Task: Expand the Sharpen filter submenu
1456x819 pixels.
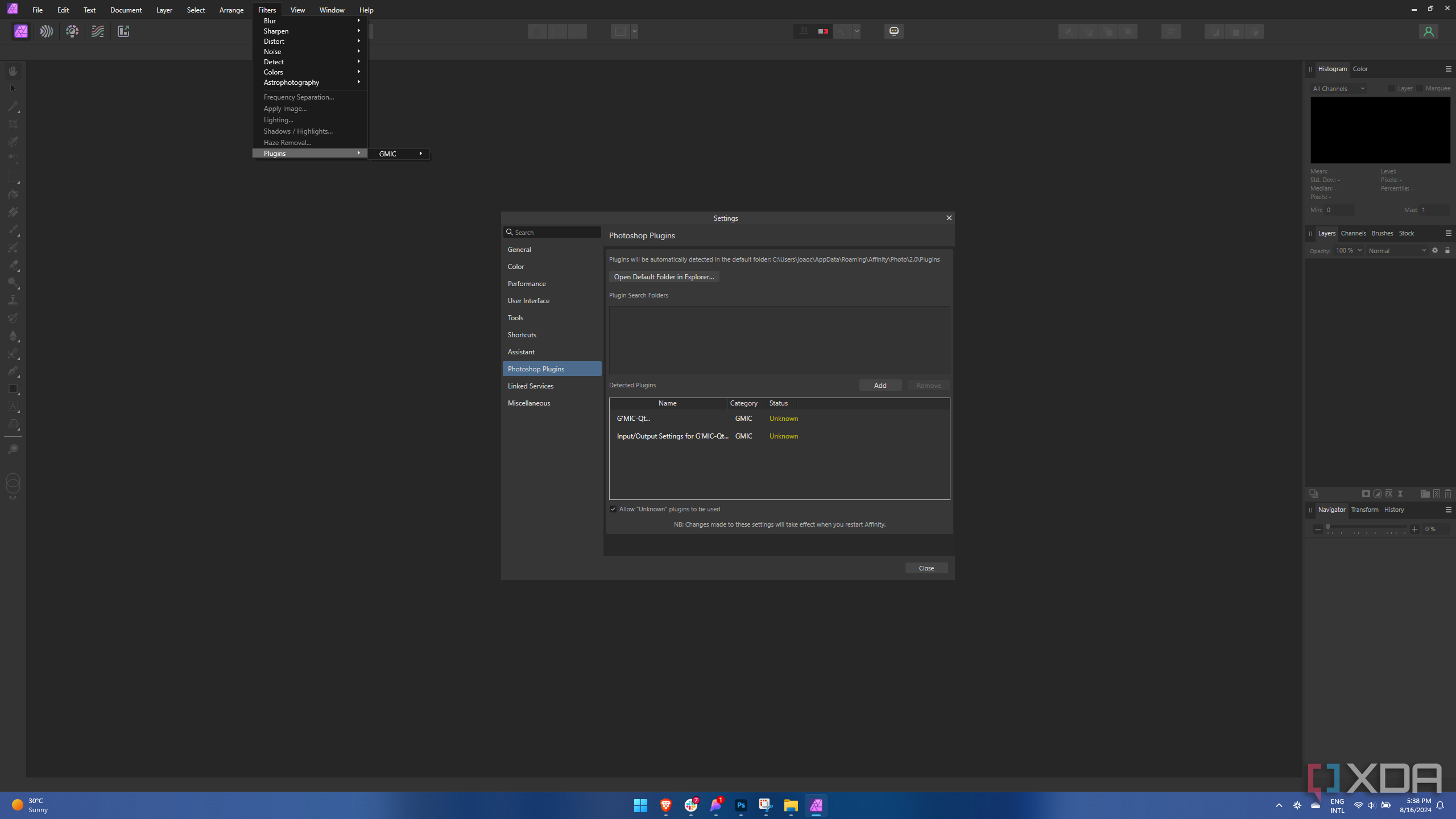Action: tap(311, 31)
